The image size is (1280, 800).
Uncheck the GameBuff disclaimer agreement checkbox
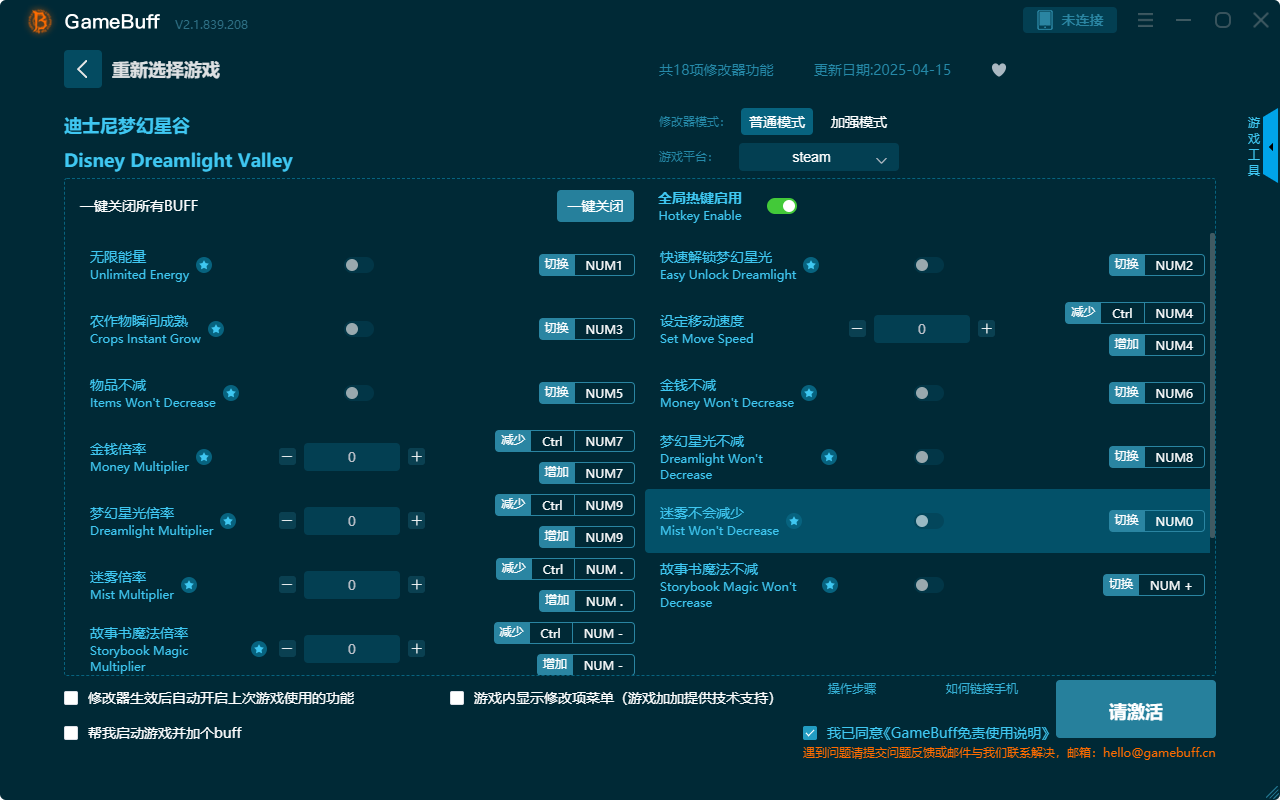810,733
